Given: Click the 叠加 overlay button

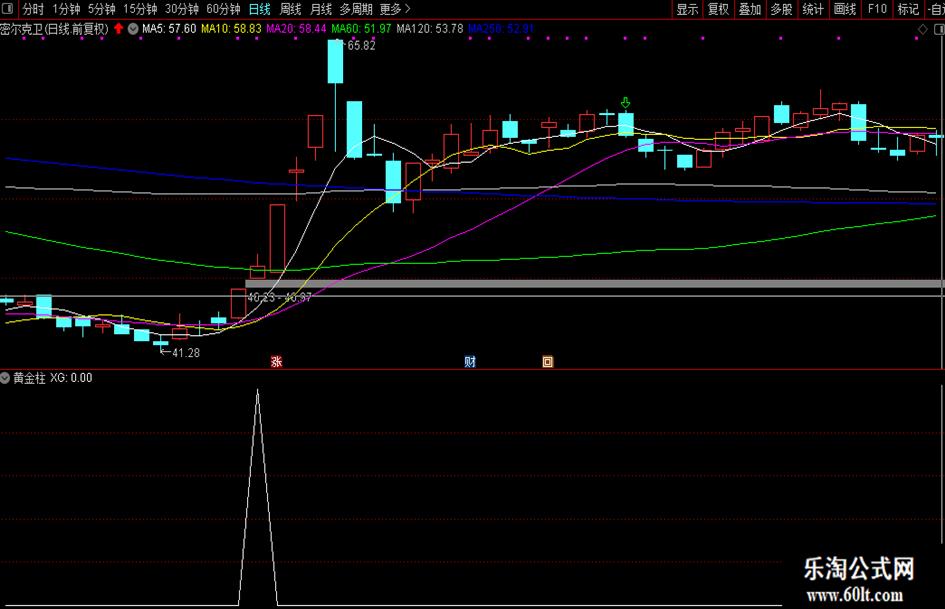Looking at the screenshot, I should pos(750,9).
